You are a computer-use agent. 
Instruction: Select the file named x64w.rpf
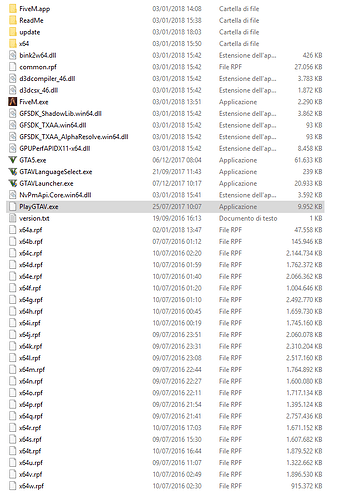point(31,486)
